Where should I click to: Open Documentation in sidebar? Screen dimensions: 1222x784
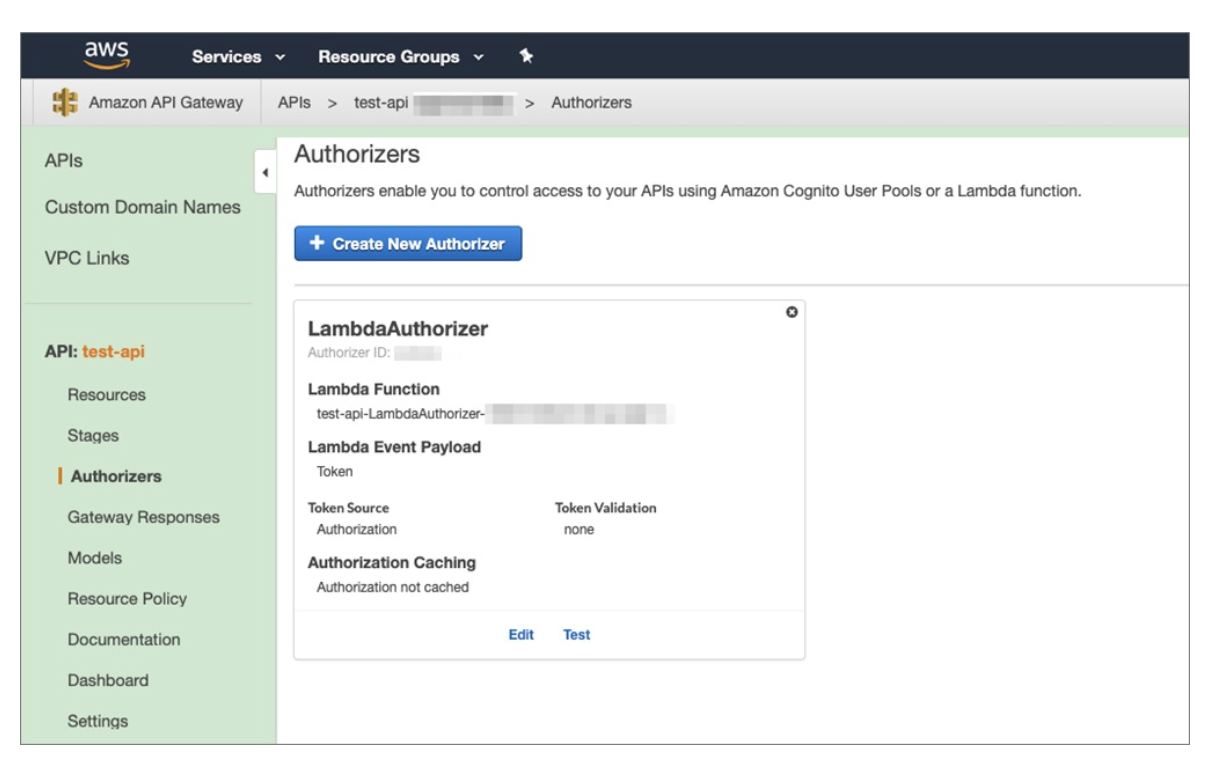click(124, 640)
